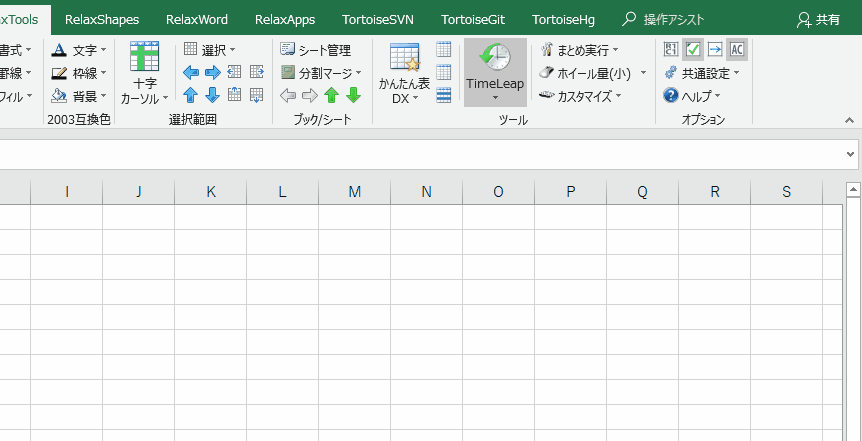Viewport: 862px width, 441px height.
Task: Click inside the formula bar
Action: [423, 155]
